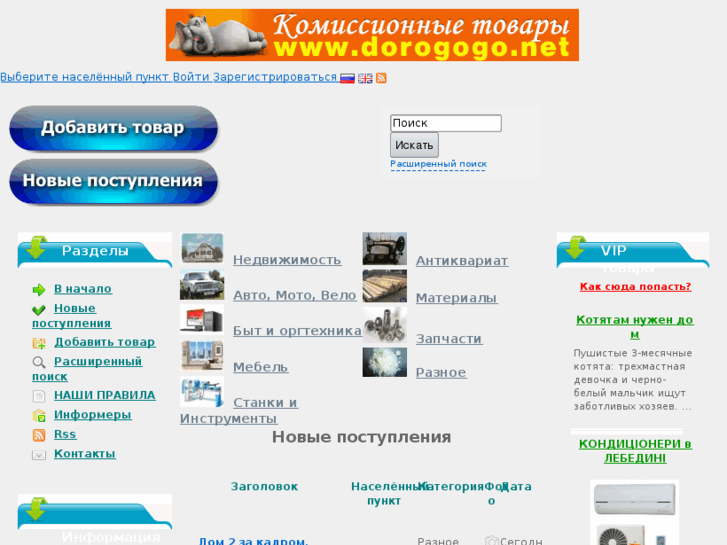The width and height of the screenshot is (727, 545).
Task: Open air conditioner image in VIP panel
Action: 635,513
